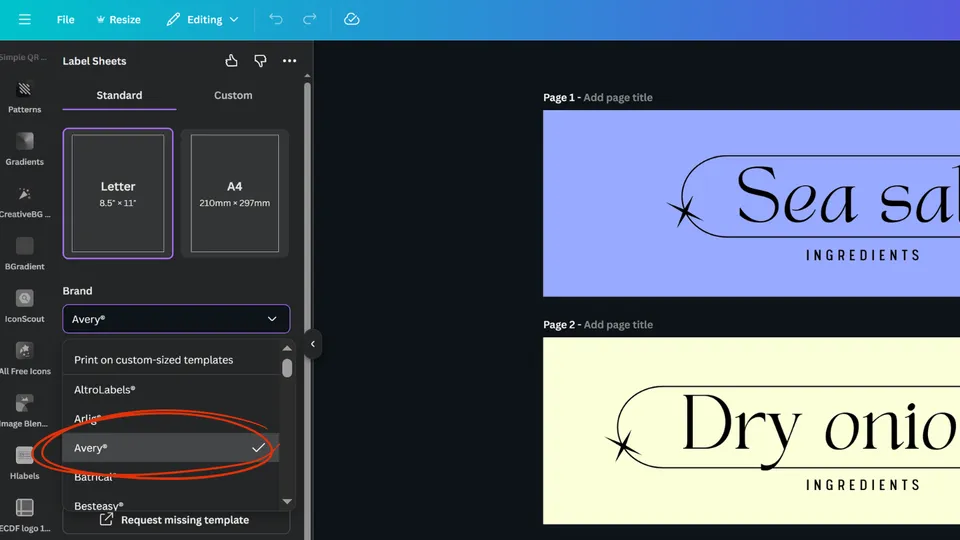960x540 pixels.
Task: Add a title for Page 2
Action: 618,324
